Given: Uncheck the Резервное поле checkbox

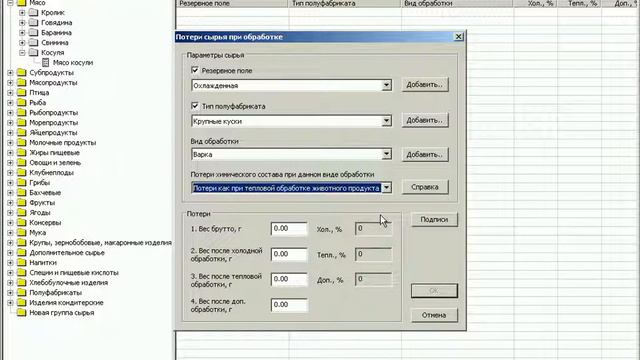Looking at the screenshot, I should click(x=195, y=70).
